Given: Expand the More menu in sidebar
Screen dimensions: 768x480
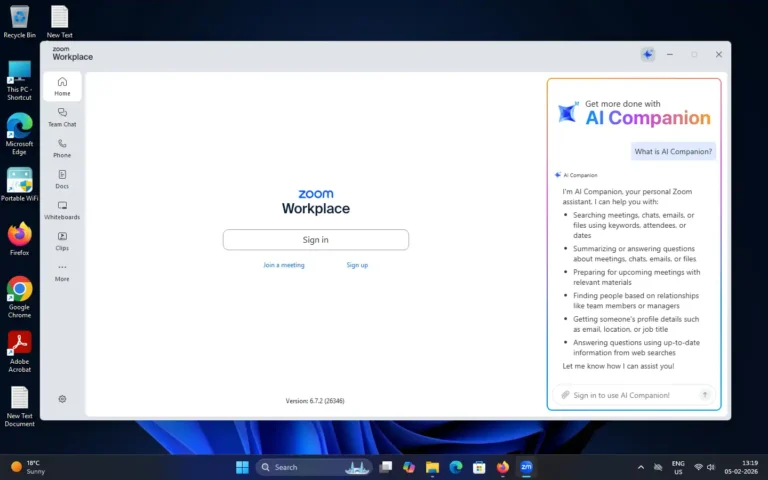Looking at the screenshot, I should coord(62,272).
